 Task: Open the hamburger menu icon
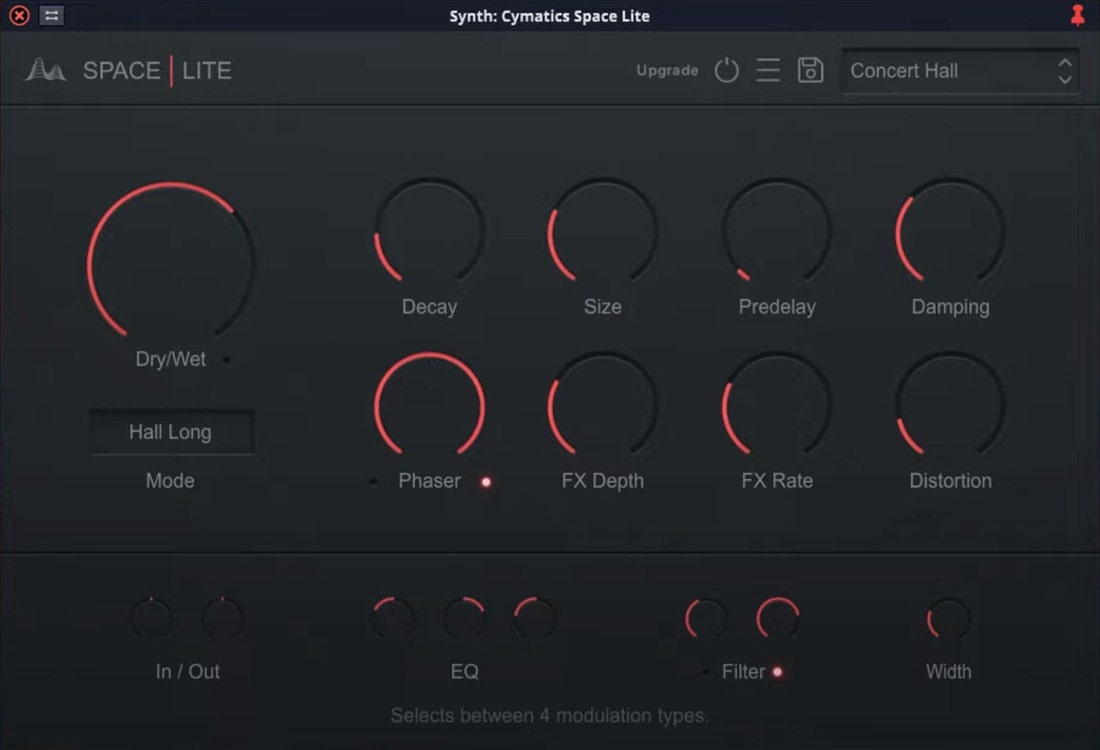point(768,70)
